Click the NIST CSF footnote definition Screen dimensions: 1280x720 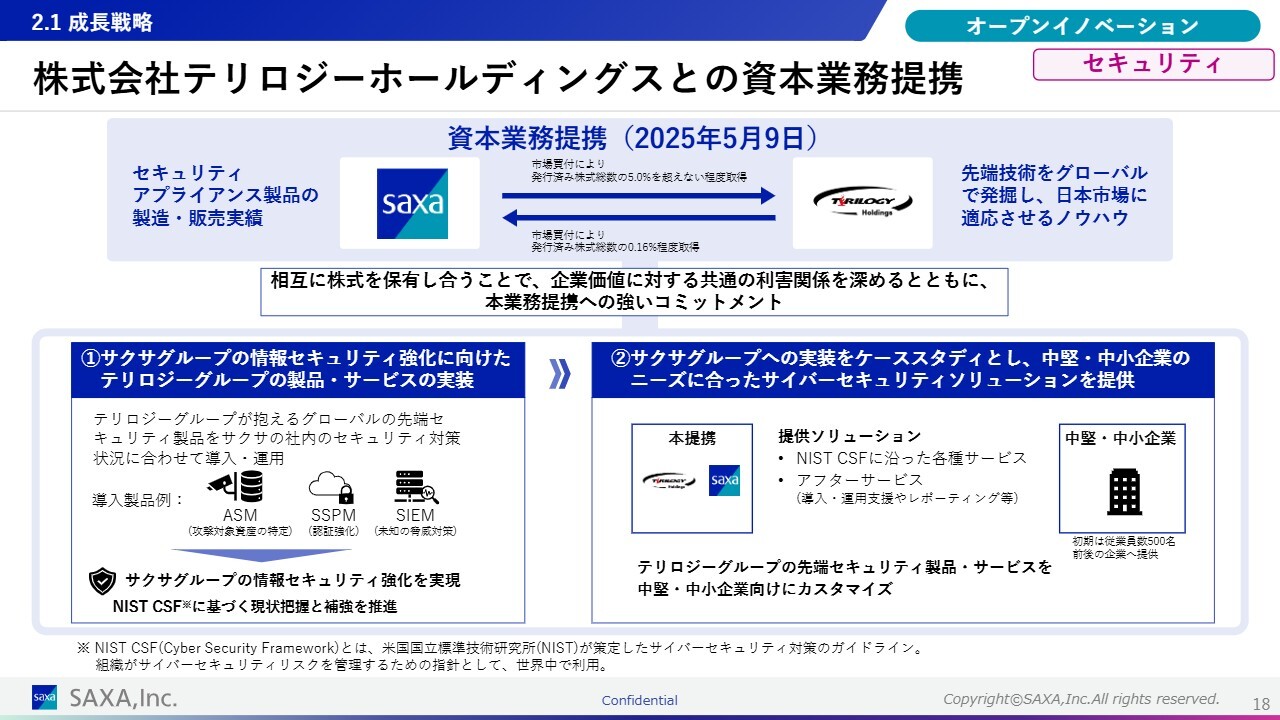tap(499, 656)
